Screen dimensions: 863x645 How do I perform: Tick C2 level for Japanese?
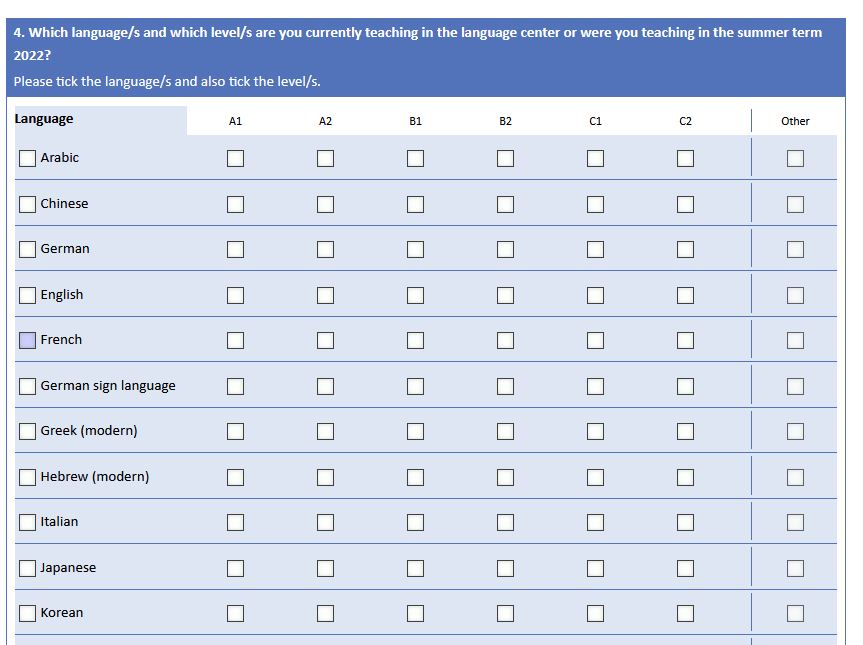pyautogui.click(x=685, y=568)
